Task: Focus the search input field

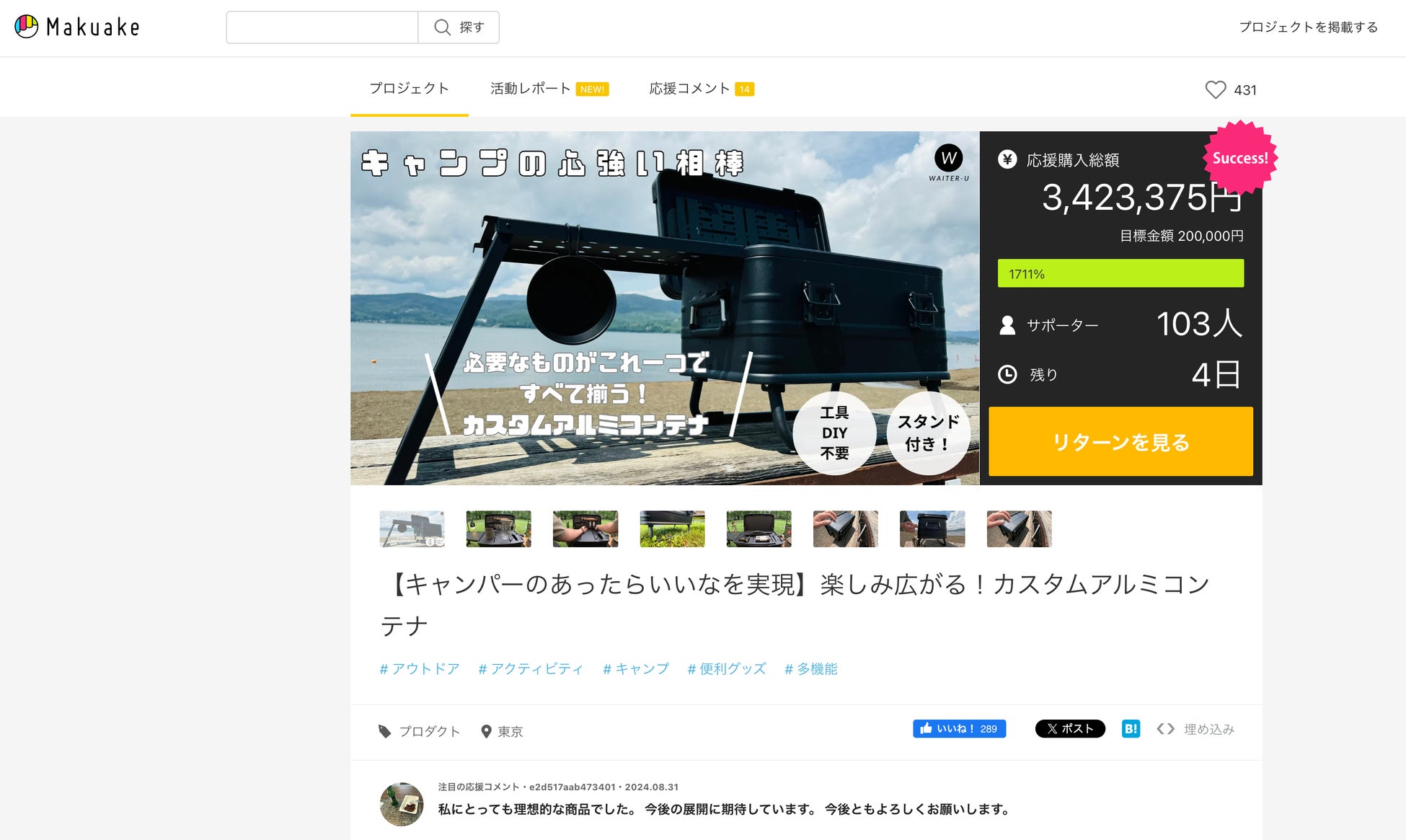Action: point(322,27)
